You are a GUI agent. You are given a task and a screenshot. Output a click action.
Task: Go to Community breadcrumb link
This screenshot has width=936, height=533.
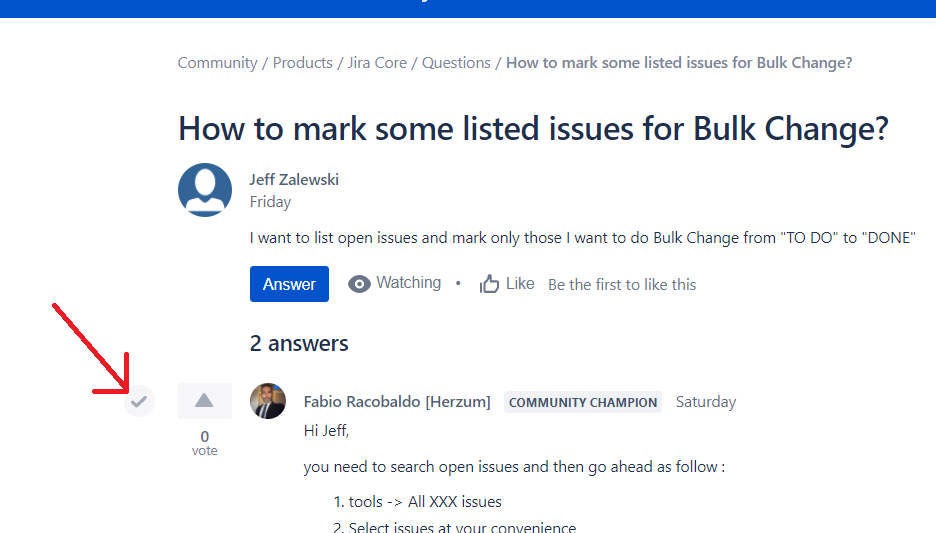[x=217, y=63]
